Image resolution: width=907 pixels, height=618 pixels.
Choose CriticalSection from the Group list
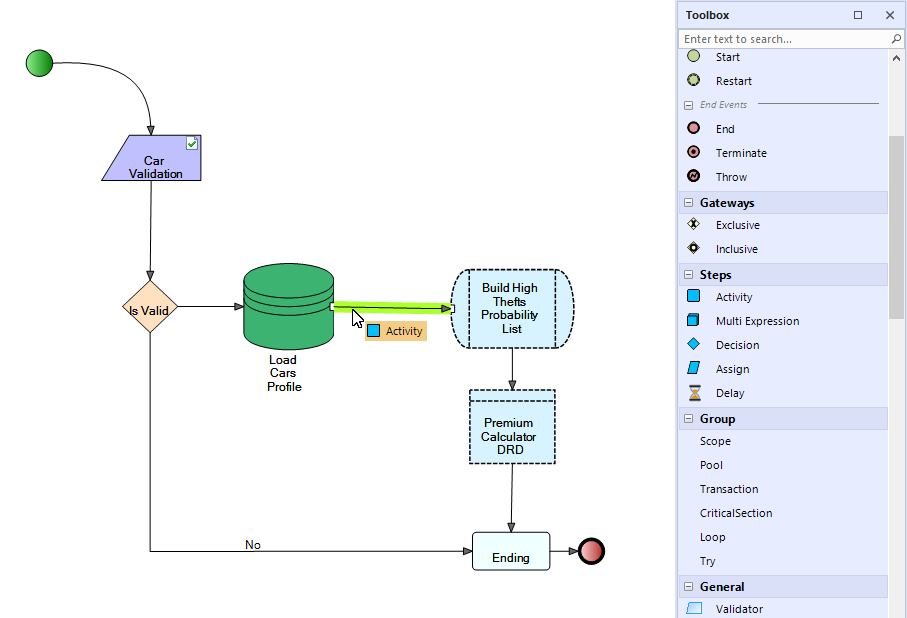(x=736, y=513)
